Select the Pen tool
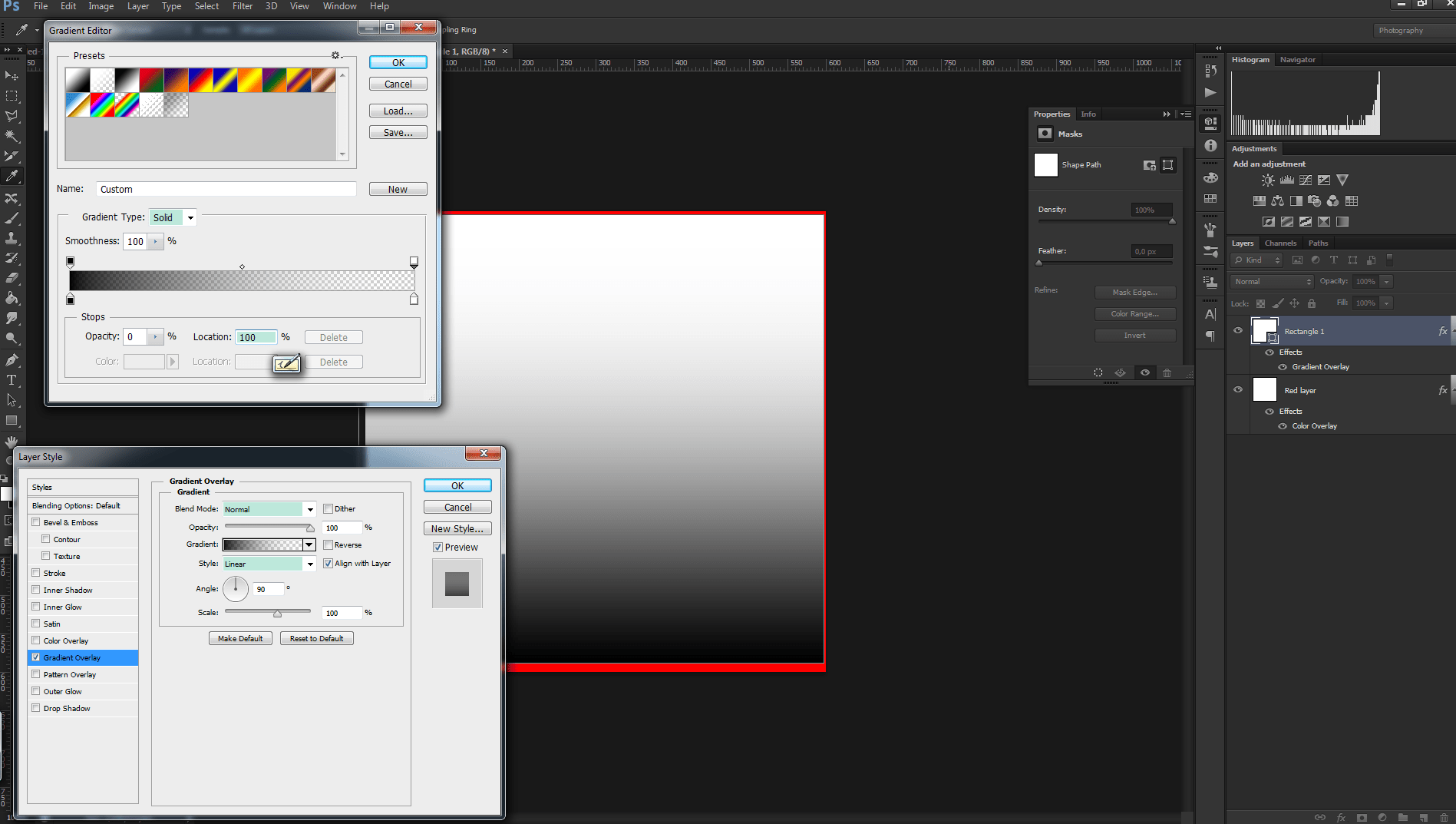The height and width of the screenshot is (824, 1456). (12, 359)
